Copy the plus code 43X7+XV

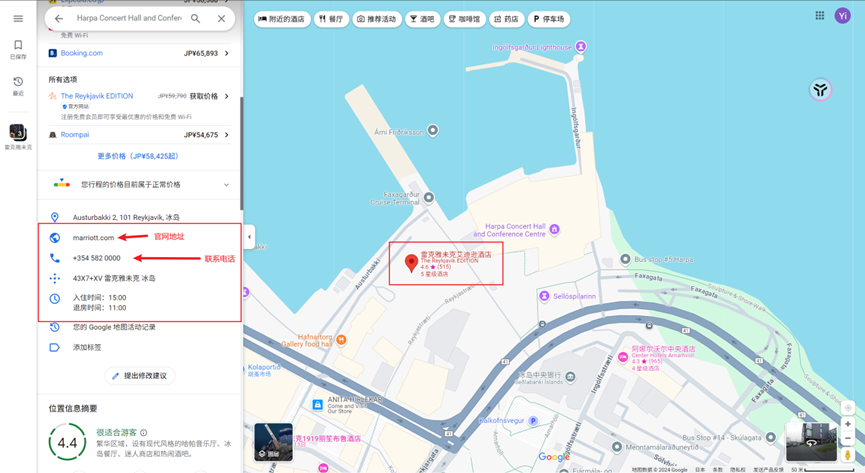[114, 279]
